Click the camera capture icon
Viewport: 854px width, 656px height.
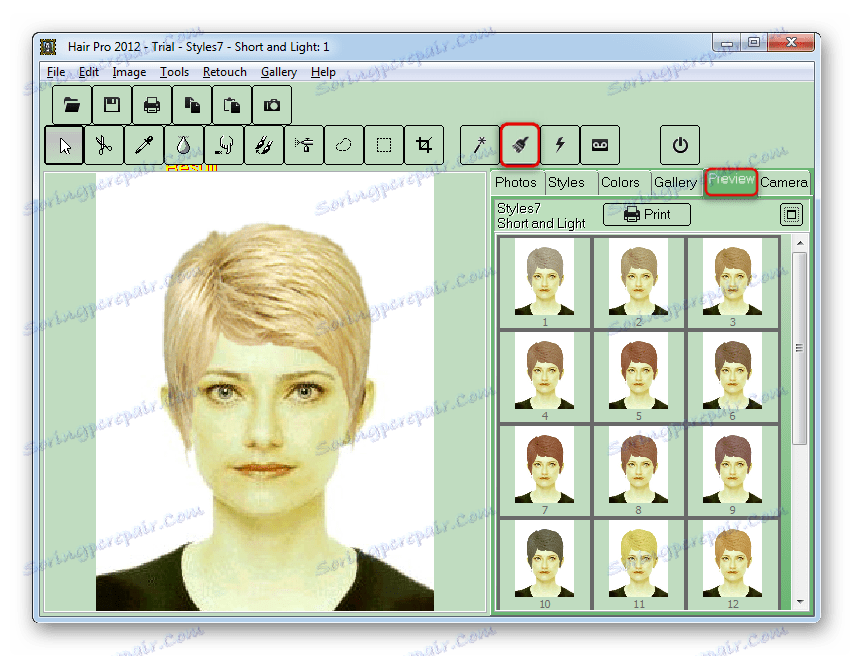[x=272, y=105]
